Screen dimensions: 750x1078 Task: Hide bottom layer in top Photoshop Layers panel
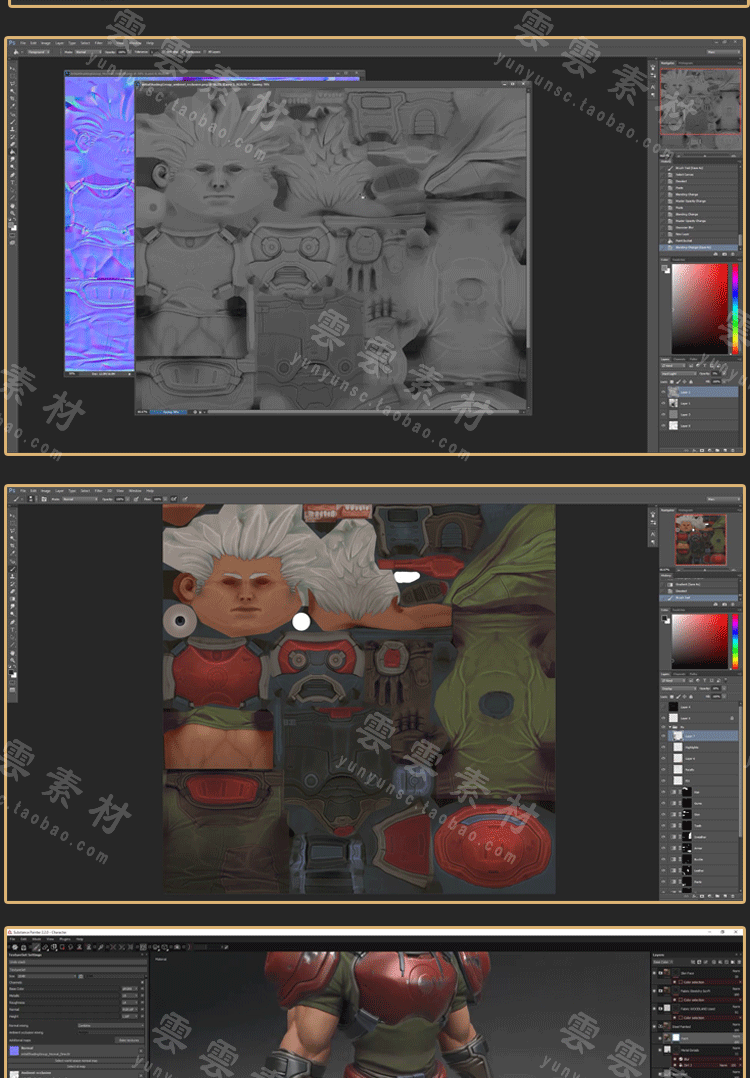663,426
